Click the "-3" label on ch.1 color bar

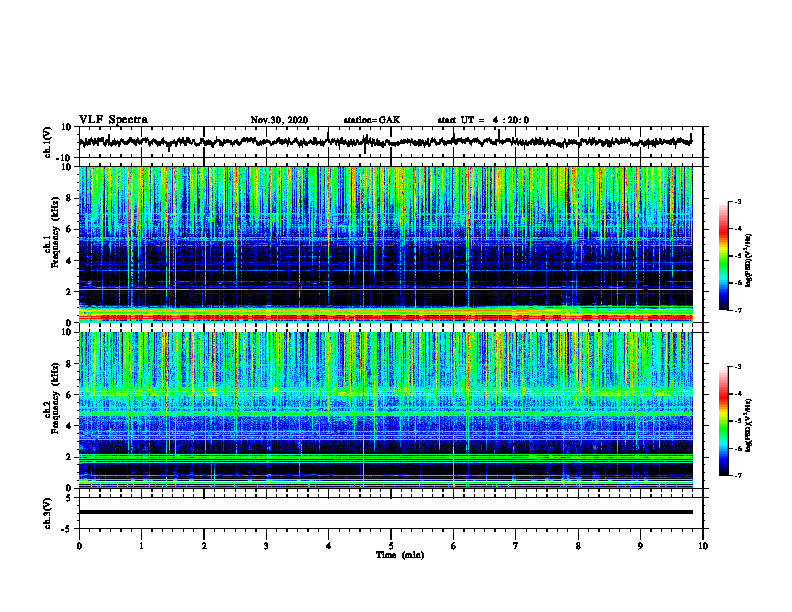coord(738,201)
